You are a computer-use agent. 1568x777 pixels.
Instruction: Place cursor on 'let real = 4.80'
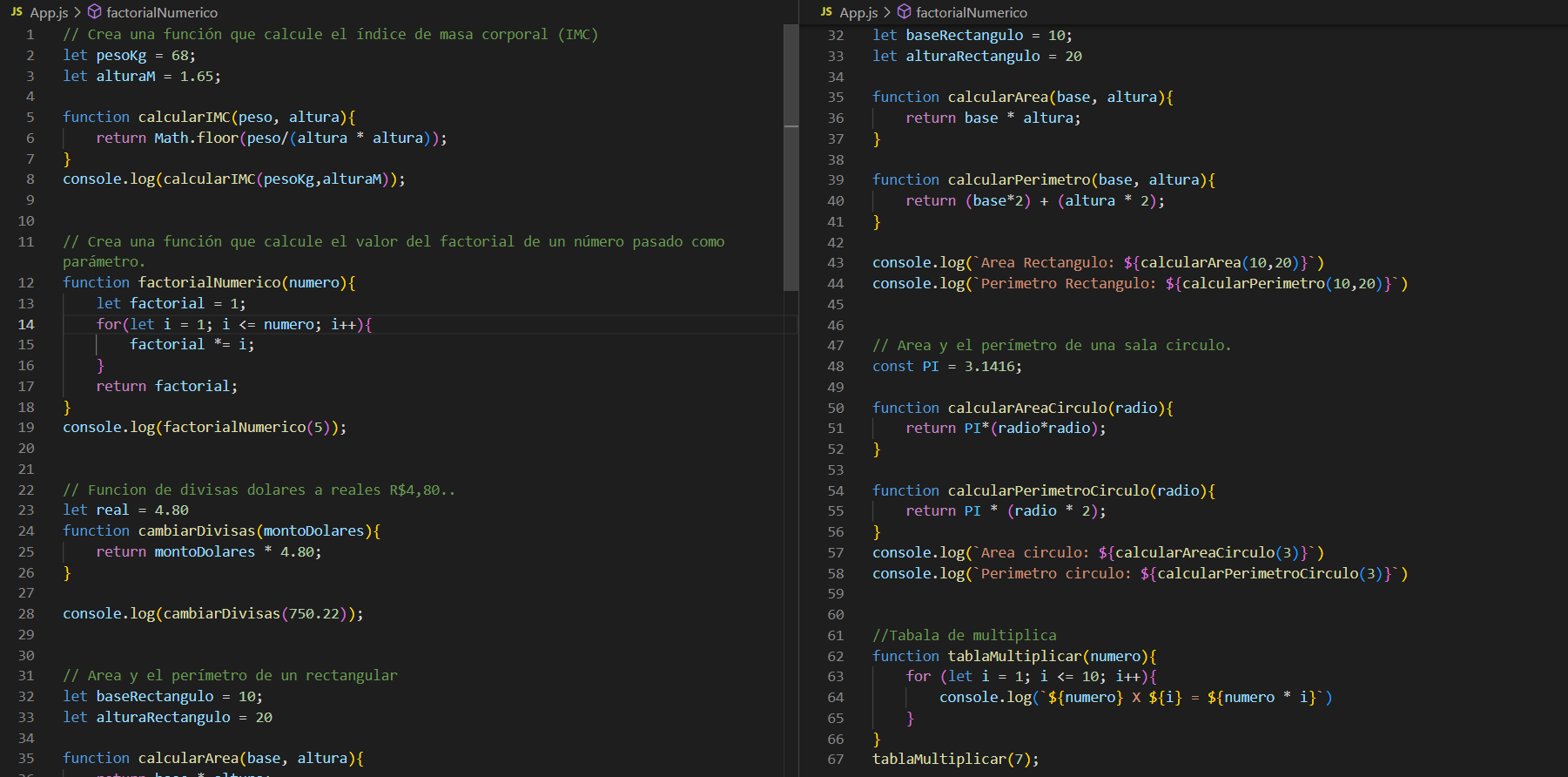125,510
